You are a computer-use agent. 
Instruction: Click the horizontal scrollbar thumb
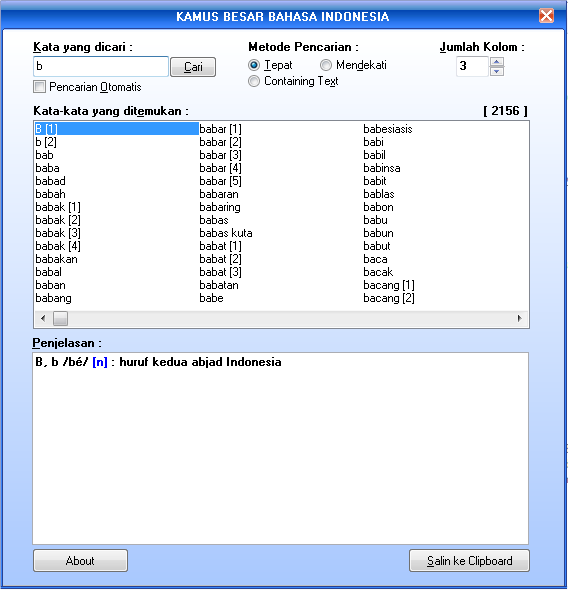click(x=60, y=318)
